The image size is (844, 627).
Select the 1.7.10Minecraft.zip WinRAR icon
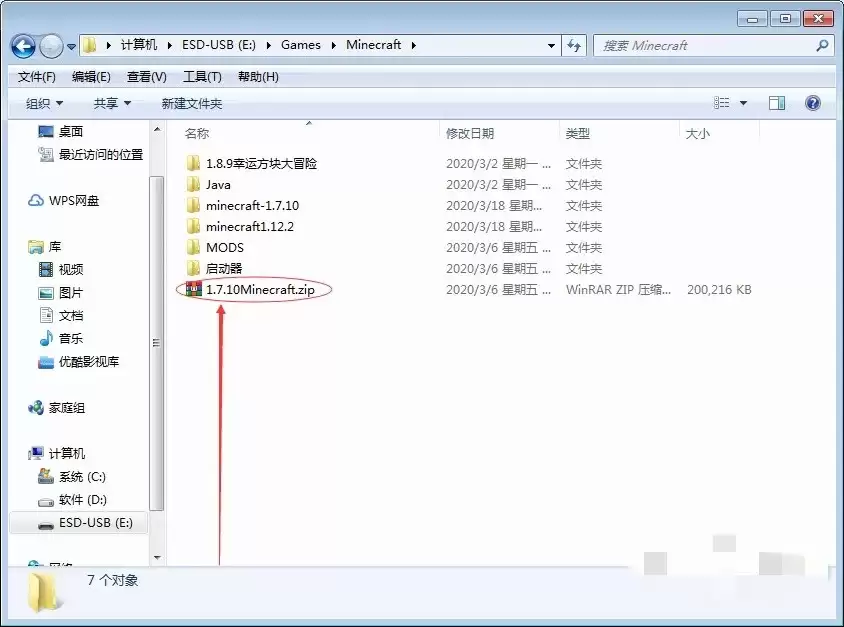[193, 289]
